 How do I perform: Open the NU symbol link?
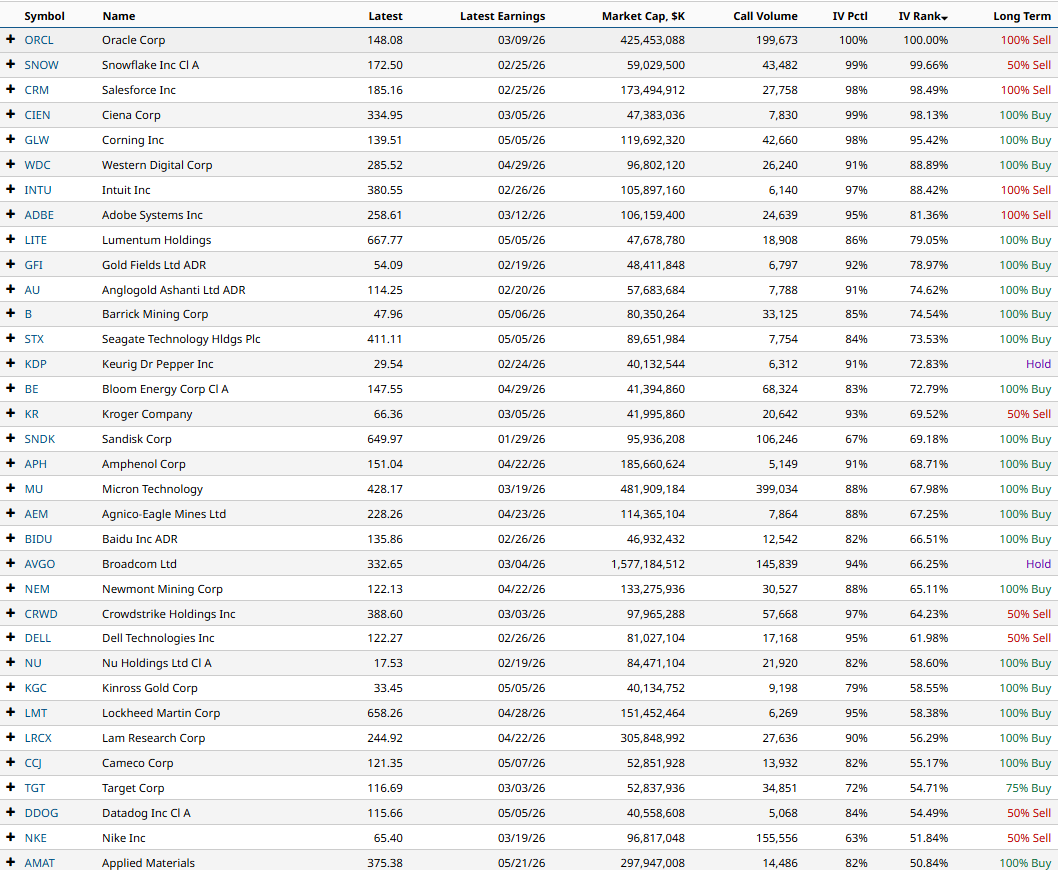tap(33, 663)
